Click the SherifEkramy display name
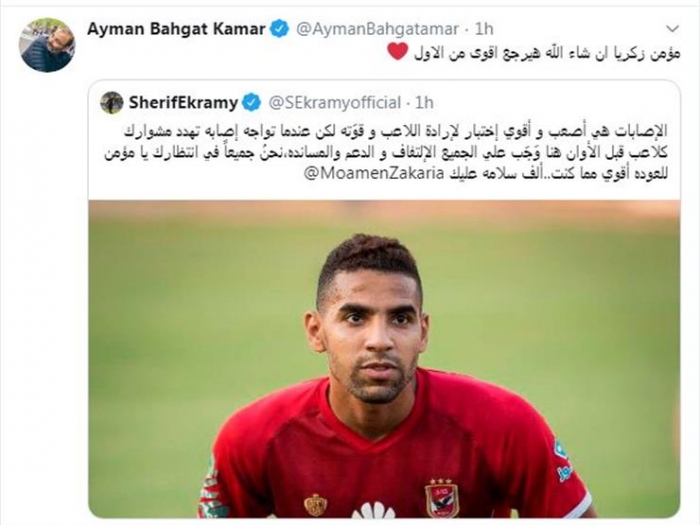 tap(183, 103)
